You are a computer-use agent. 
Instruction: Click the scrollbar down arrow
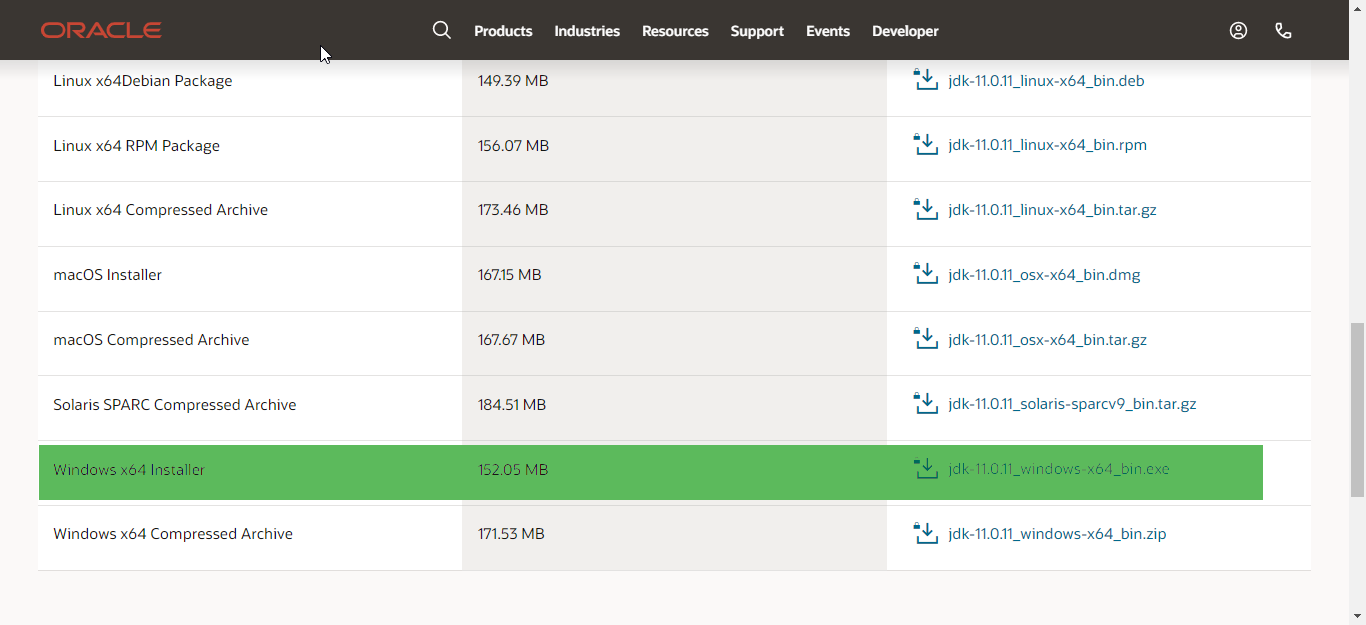[1357, 616]
